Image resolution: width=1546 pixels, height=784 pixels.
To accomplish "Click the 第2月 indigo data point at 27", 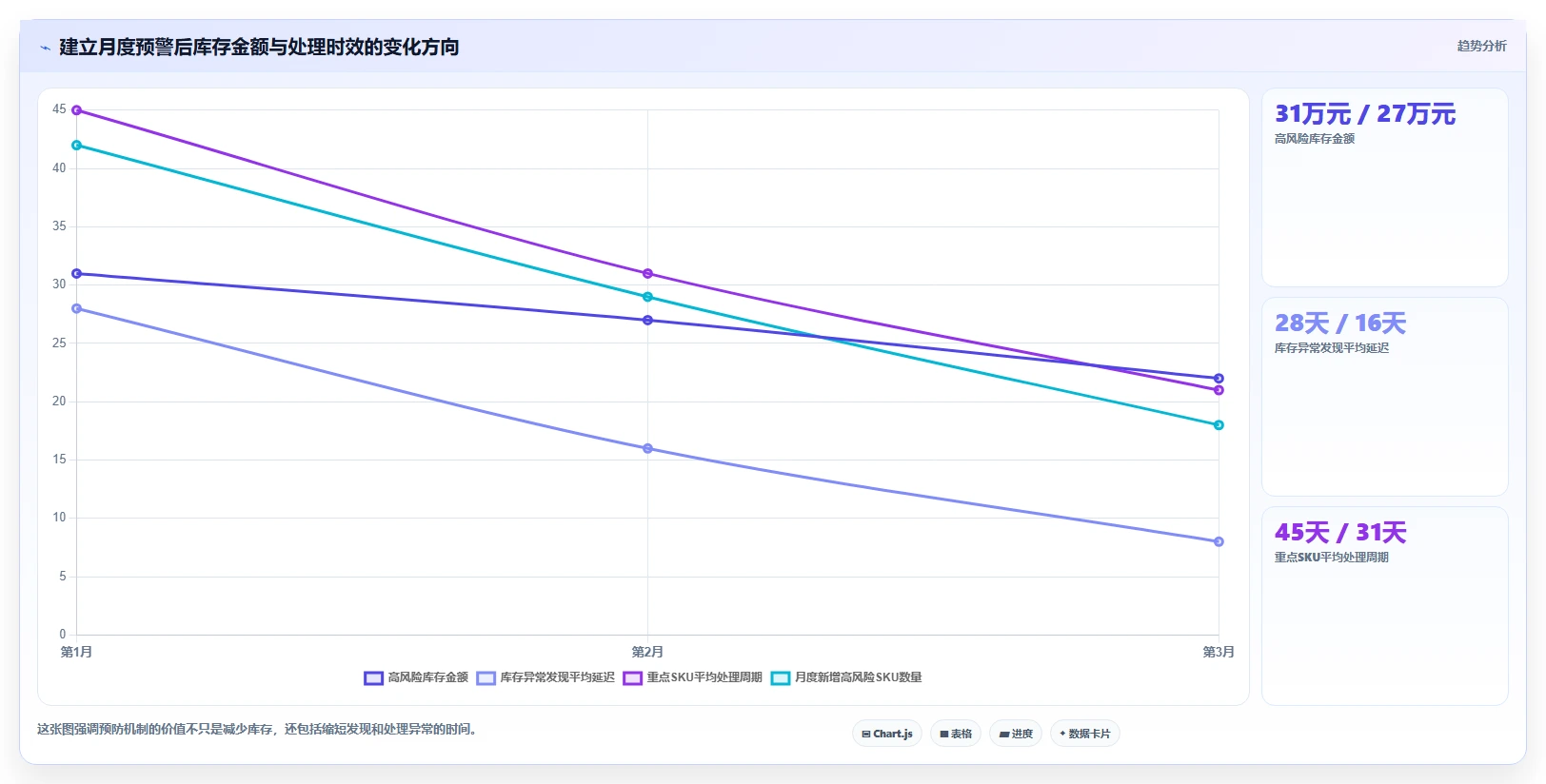I will click(647, 321).
